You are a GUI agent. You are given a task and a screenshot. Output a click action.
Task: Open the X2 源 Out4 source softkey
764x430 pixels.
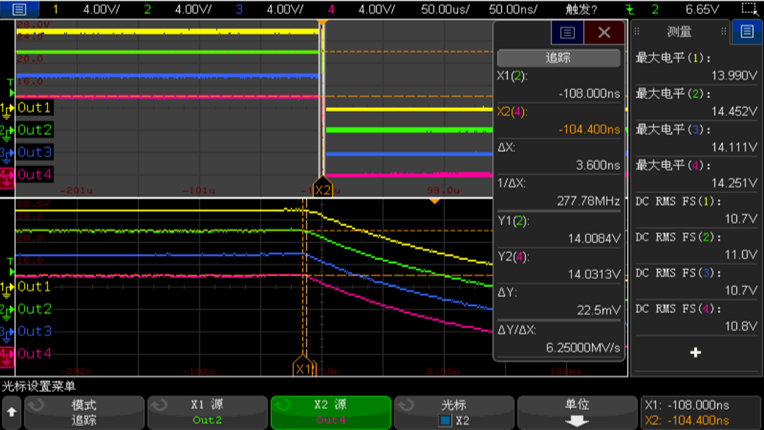(330, 412)
